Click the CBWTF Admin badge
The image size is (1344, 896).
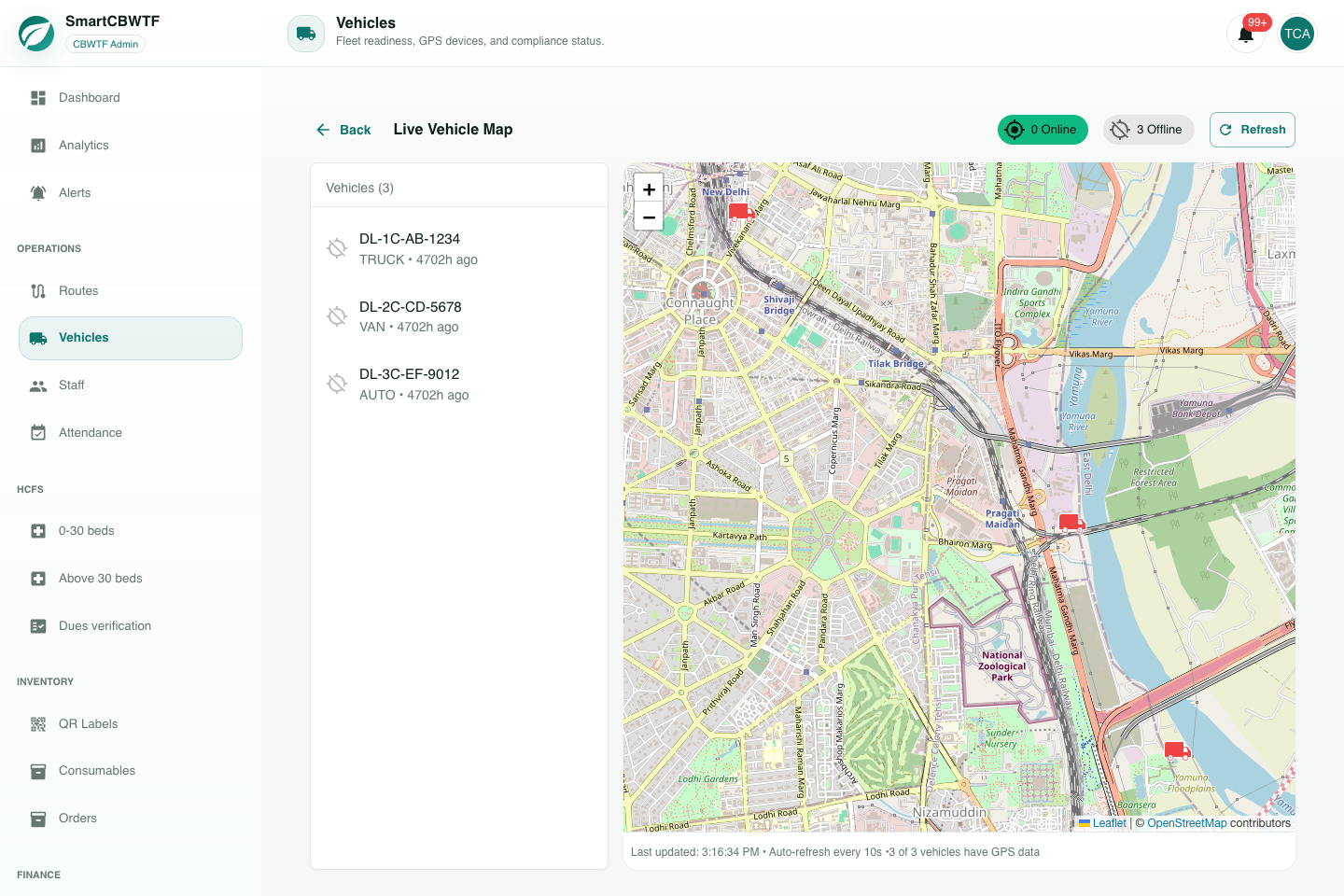[105, 44]
